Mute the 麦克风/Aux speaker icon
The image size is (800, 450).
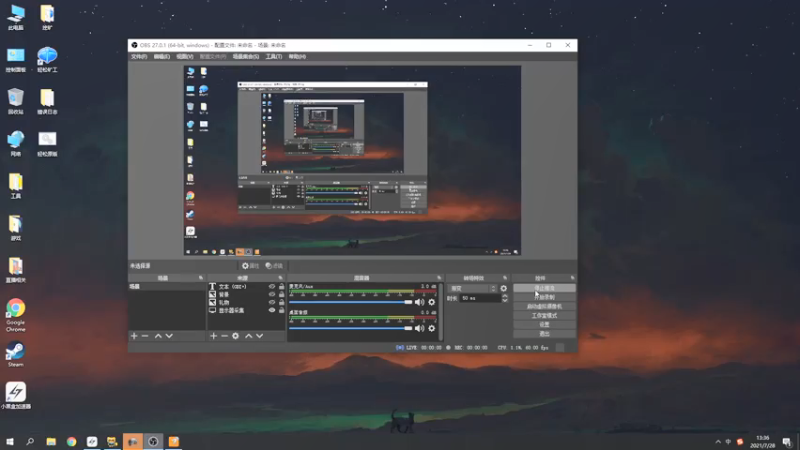(x=419, y=302)
